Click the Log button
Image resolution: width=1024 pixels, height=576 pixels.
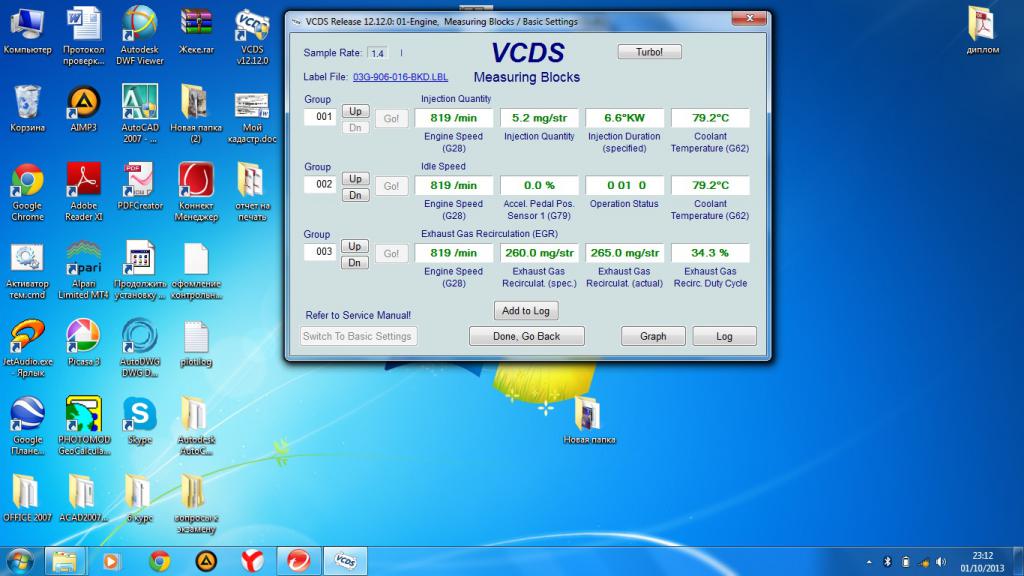(724, 336)
